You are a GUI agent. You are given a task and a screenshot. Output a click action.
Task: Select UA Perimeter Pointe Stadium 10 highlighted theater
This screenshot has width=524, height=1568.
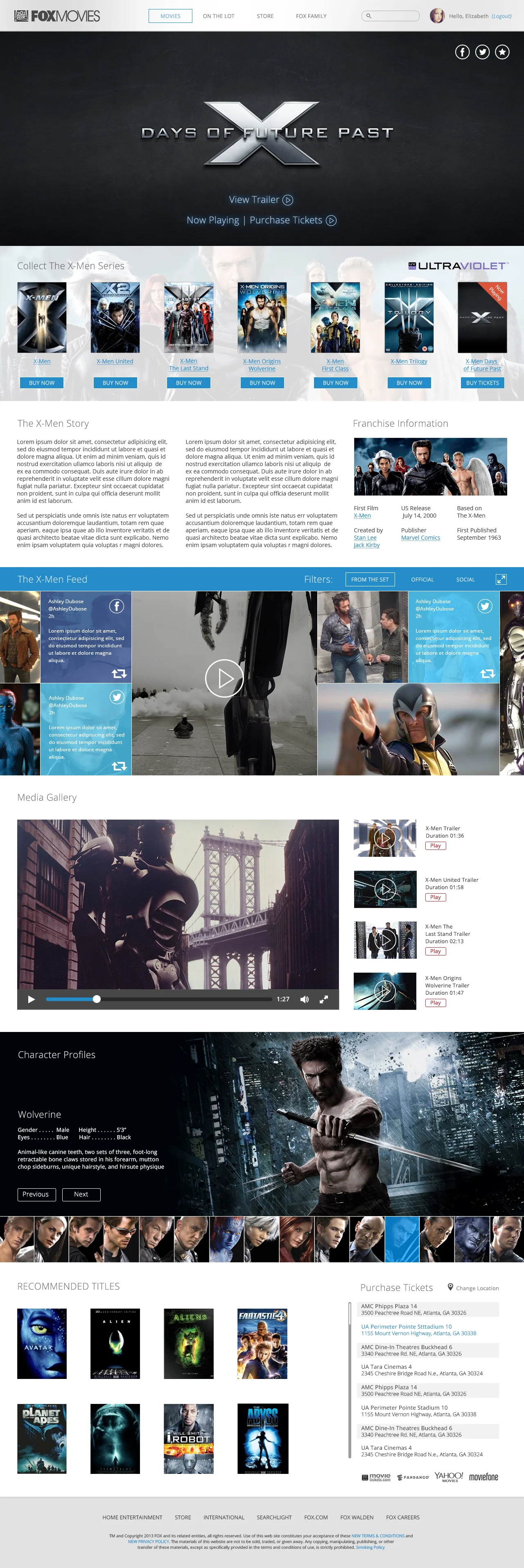tap(428, 1329)
